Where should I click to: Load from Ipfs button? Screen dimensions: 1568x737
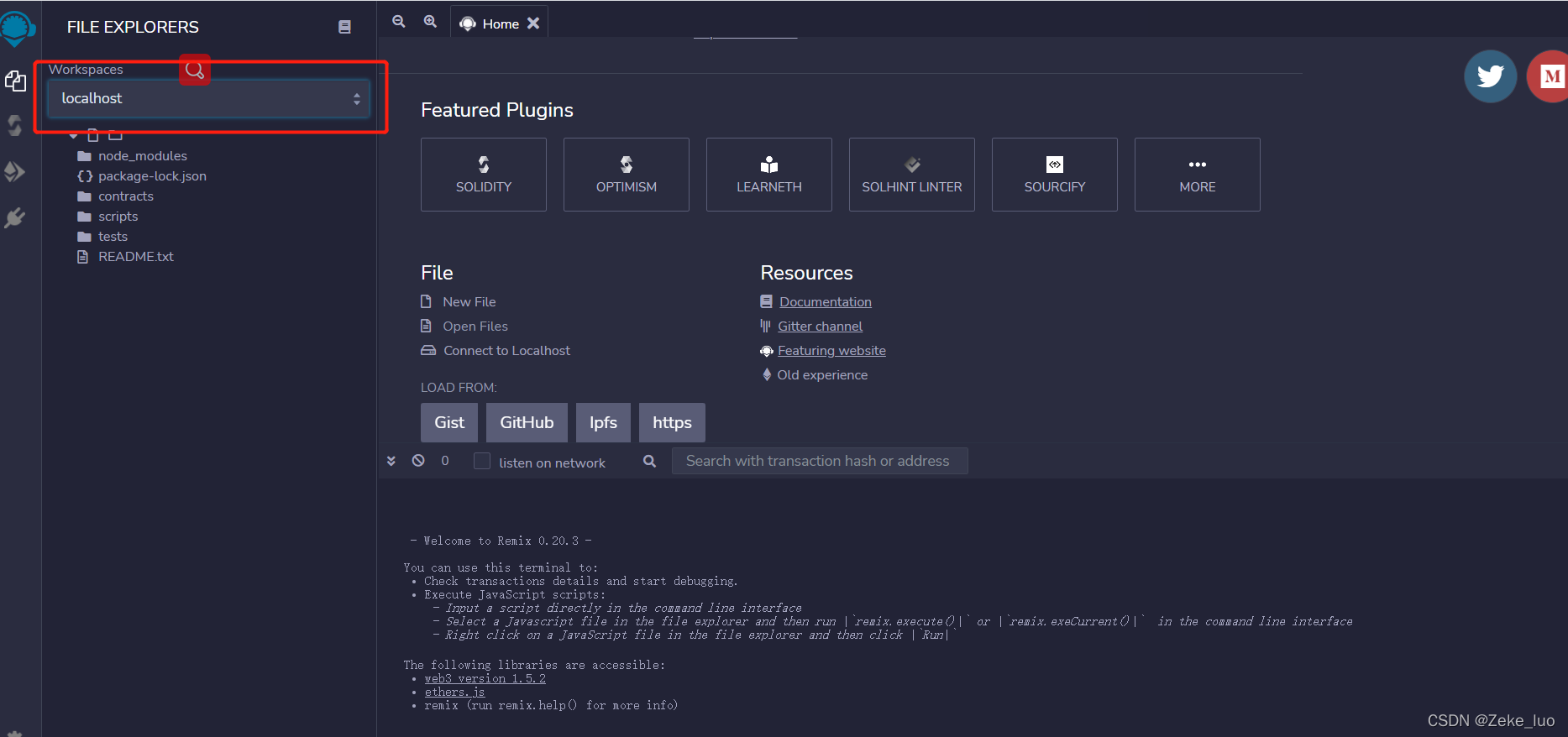click(x=603, y=423)
